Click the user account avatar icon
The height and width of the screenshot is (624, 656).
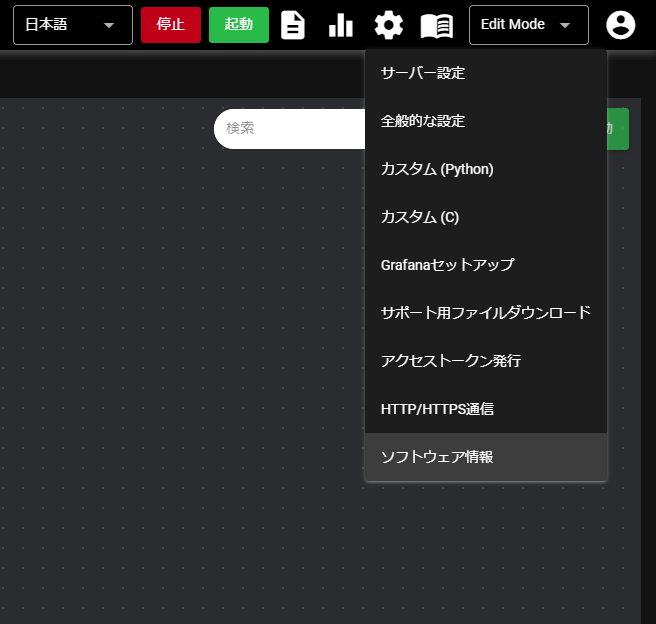pos(621,25)
